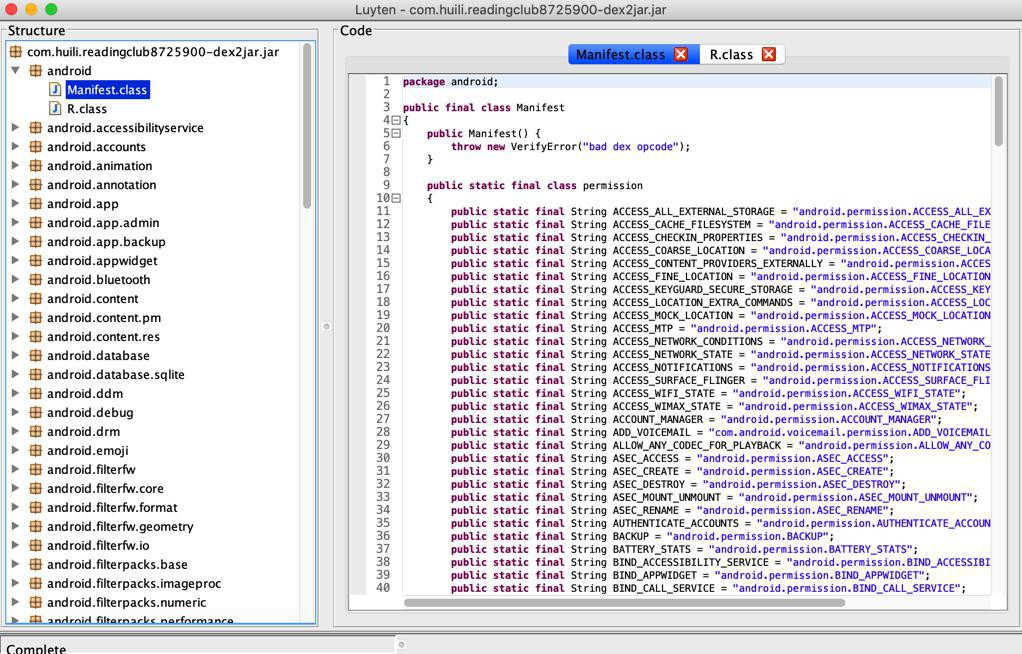The image size is (1022, 654).
Task: Switch to the R.class tab
Action: click(x=731, y=55)
